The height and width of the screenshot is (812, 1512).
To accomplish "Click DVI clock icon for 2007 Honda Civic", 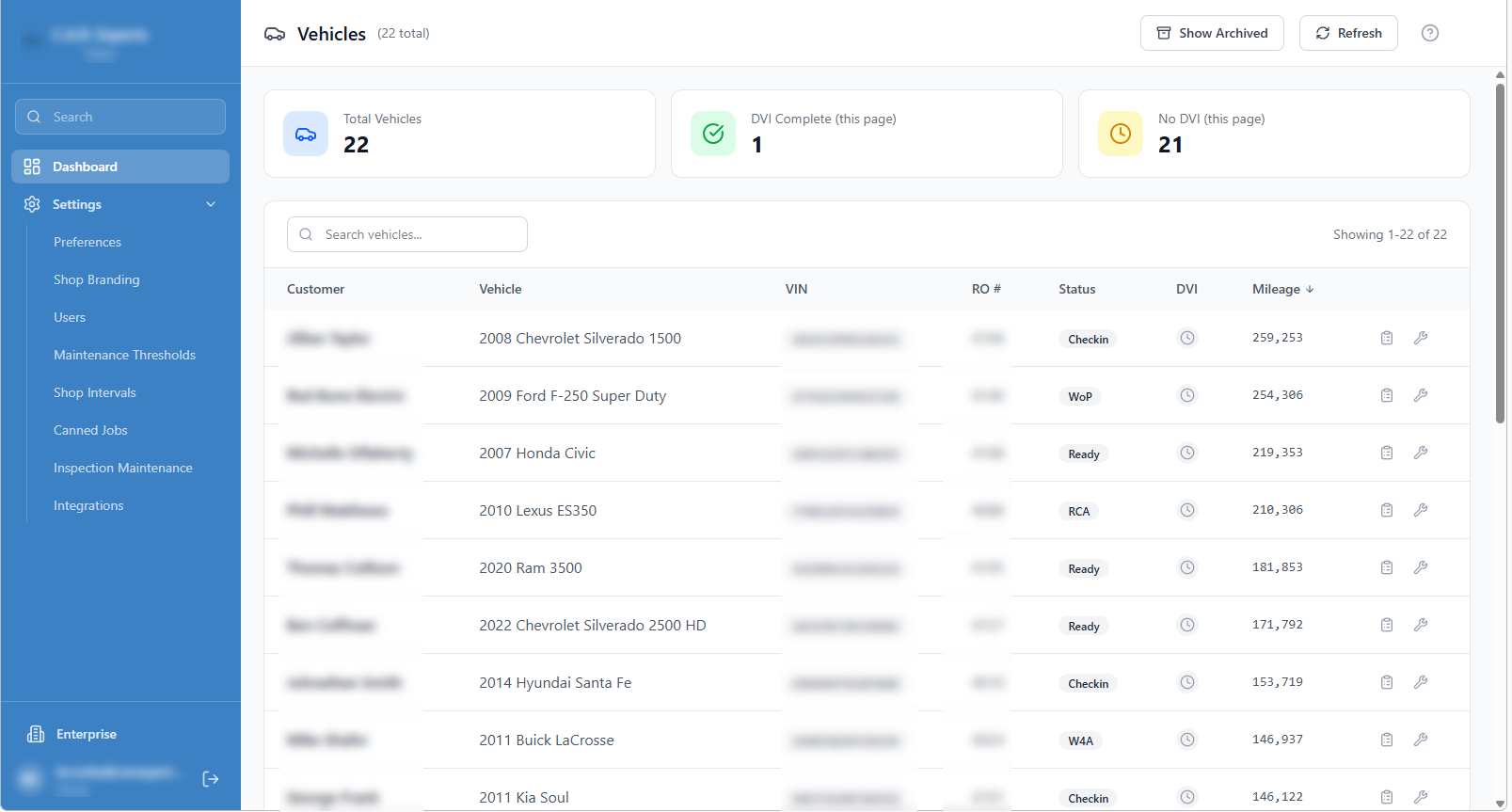I will tap(1186, 453).
